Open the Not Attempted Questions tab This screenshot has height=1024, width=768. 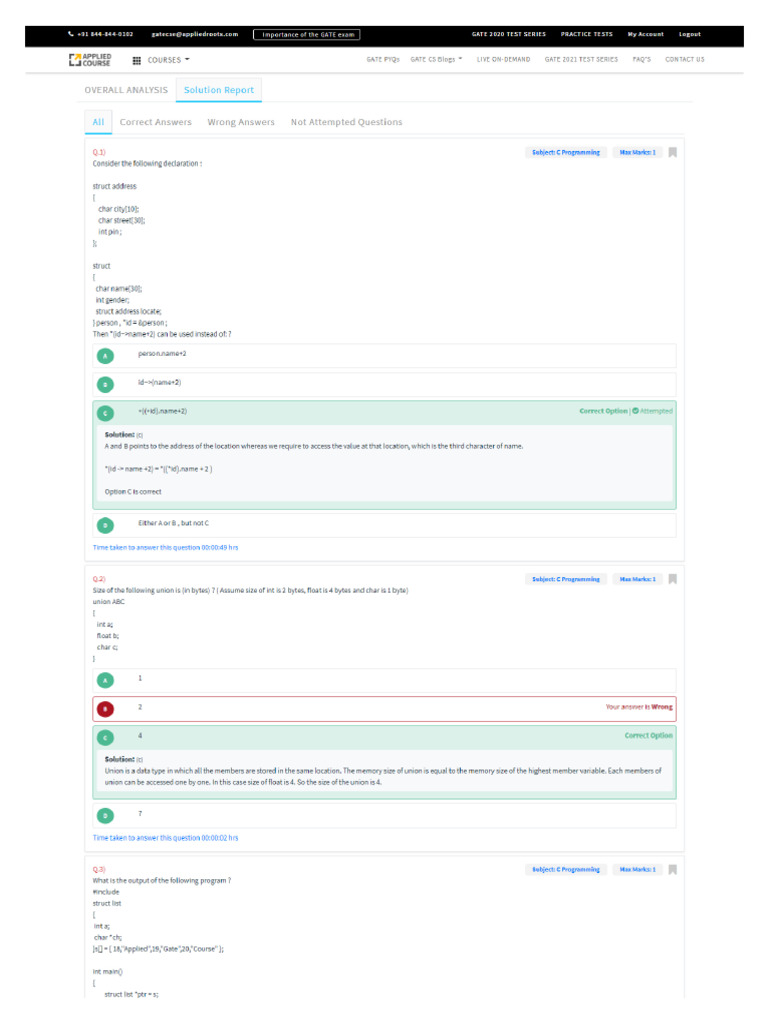346,122
